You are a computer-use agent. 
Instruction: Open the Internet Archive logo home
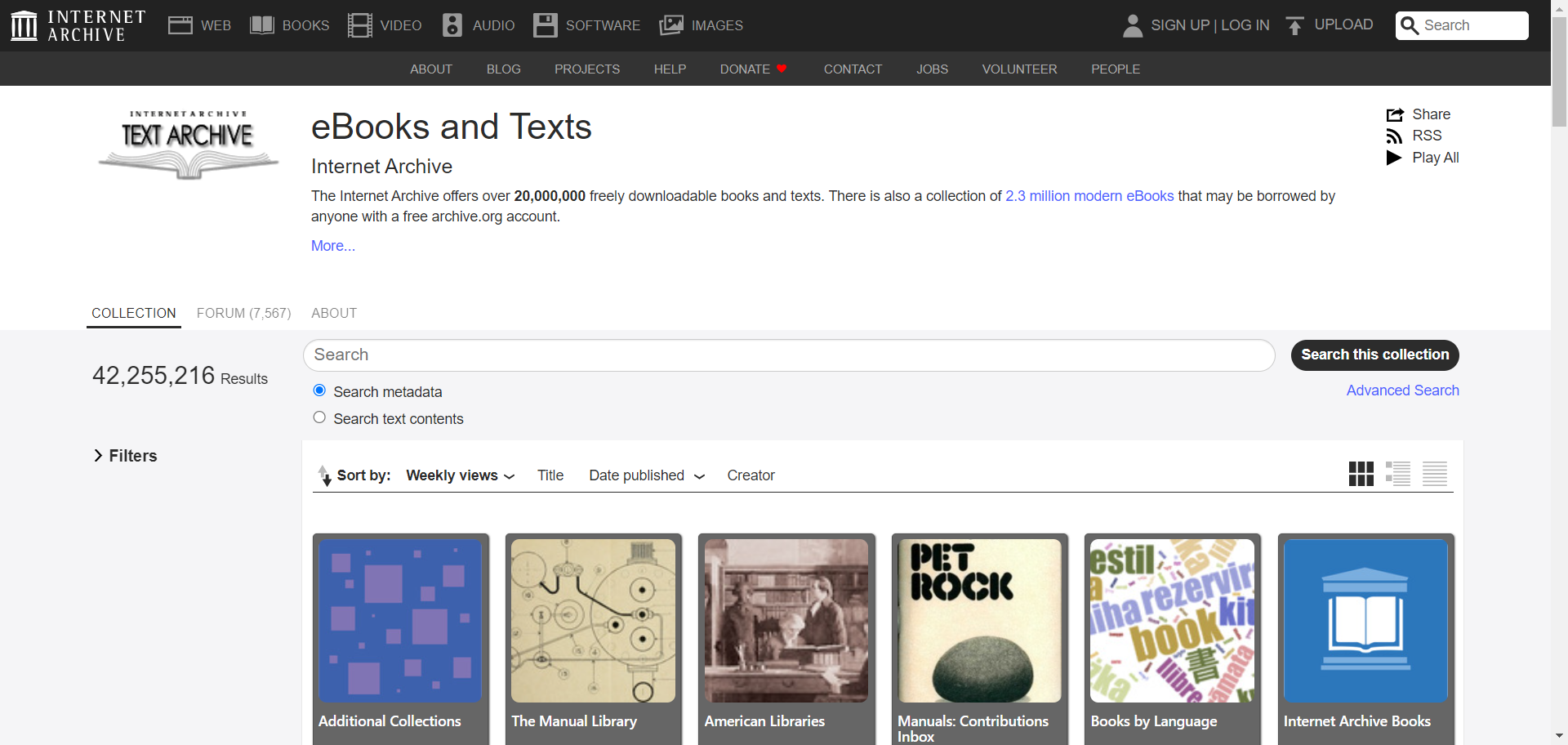(78, 25)
